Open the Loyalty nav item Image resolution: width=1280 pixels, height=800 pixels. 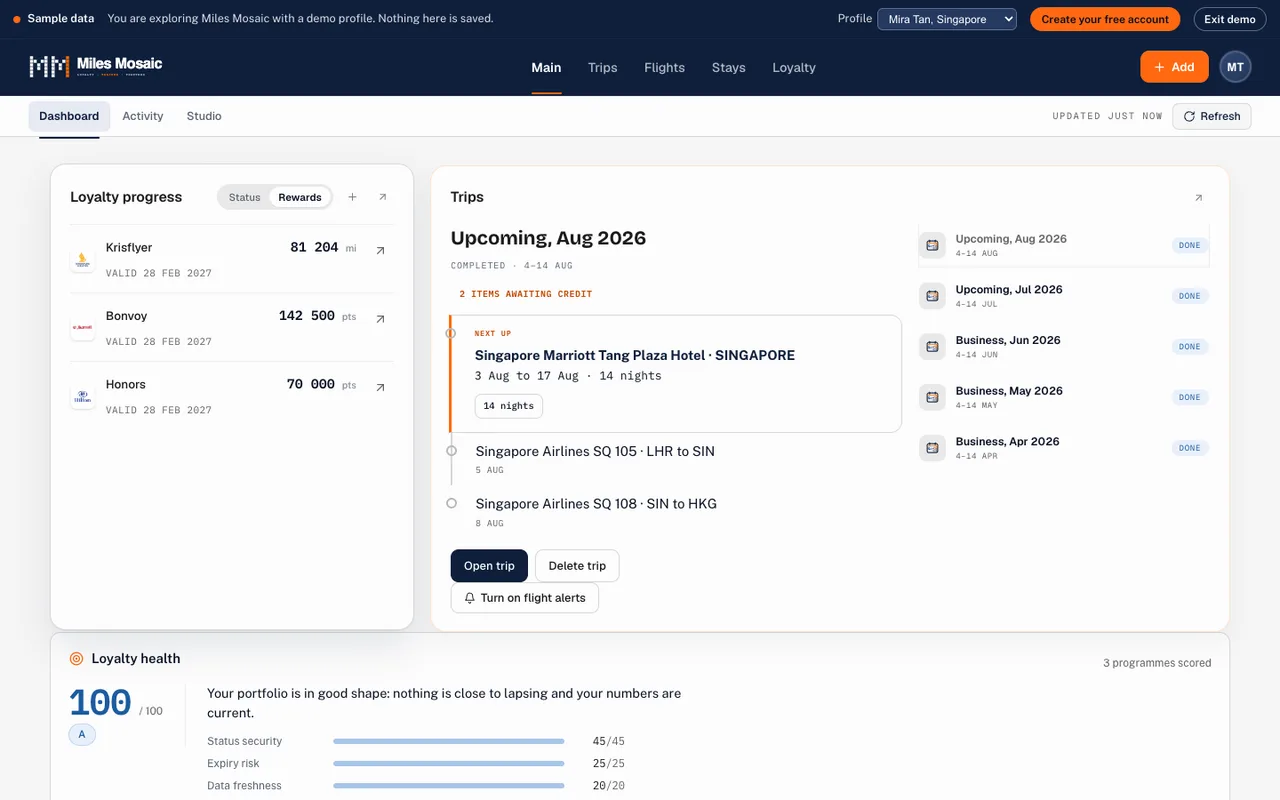(794, 67)
